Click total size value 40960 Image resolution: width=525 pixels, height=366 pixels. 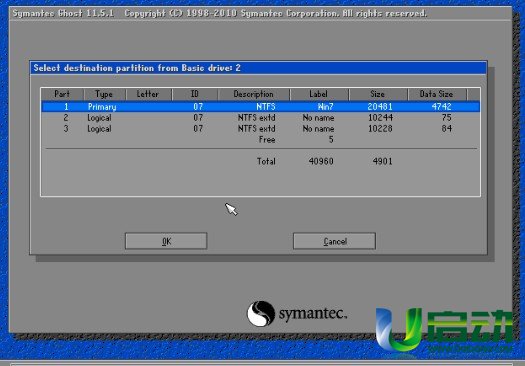pyautogui.click(x=321, y=161)
